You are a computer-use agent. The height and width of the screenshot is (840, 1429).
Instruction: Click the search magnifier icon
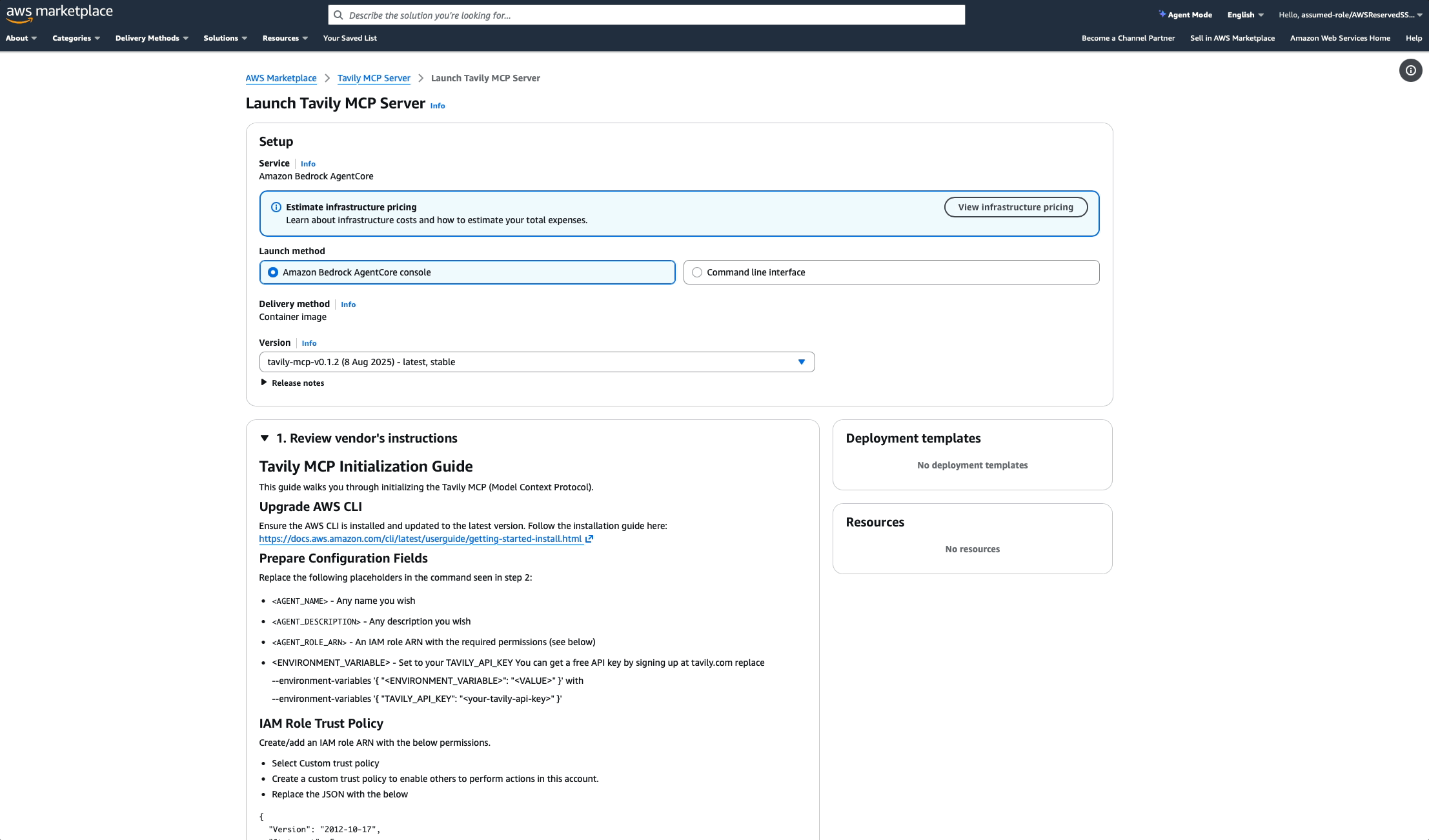(x=339, y=15)
